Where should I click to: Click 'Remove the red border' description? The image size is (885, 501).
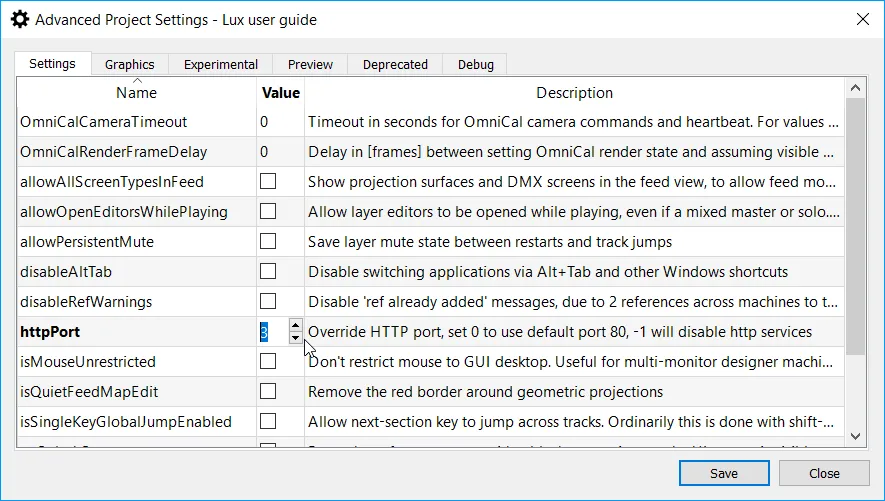(x=485, y=392)
